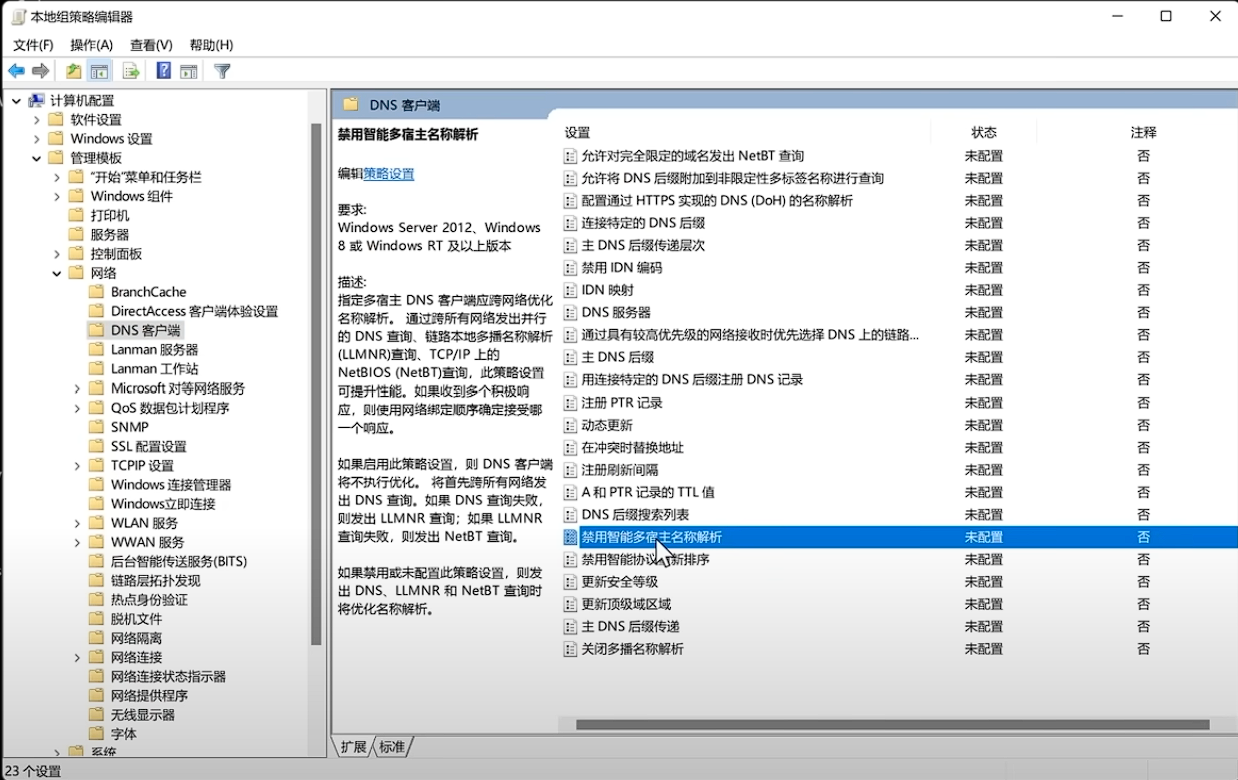Switch to the 标准 tab

click(x=392, y=746)
